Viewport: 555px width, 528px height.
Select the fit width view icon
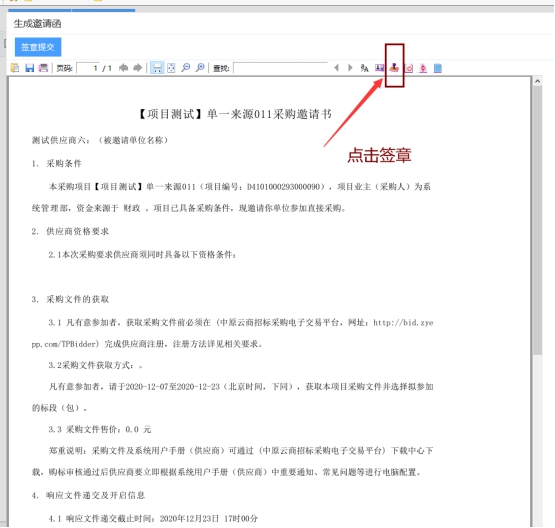157,68
